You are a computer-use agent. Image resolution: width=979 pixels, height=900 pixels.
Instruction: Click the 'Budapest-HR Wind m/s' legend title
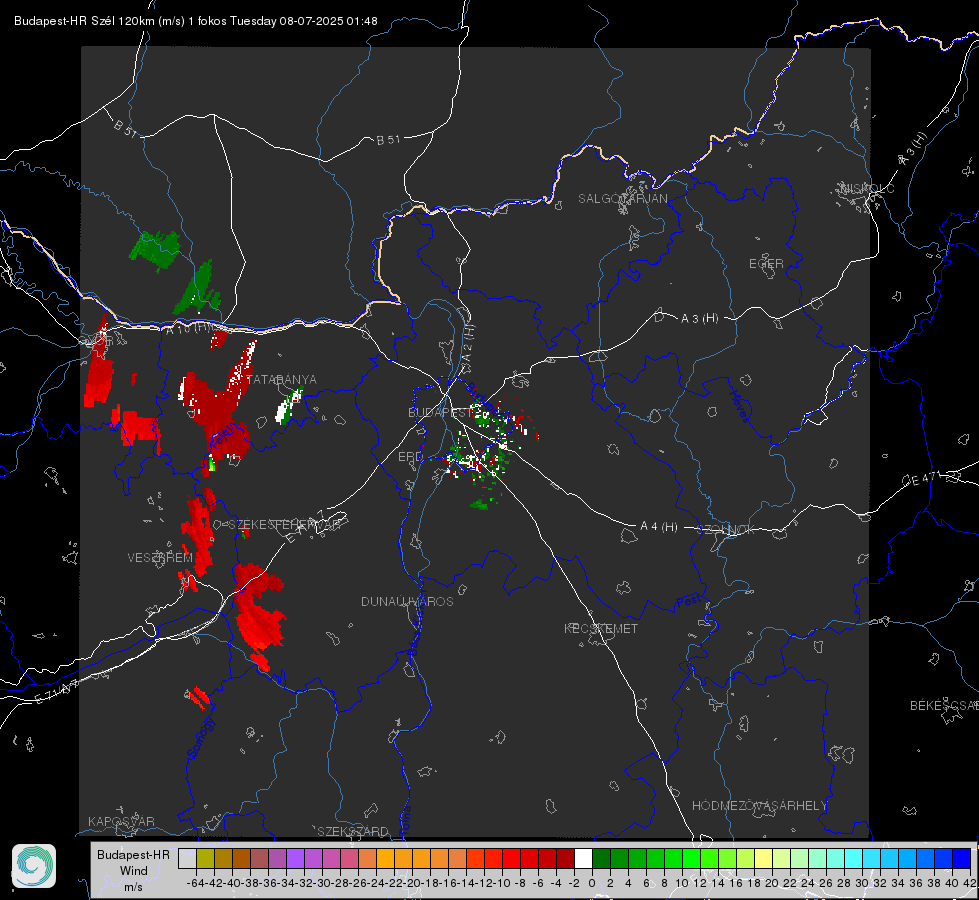click(x=133, y=870)
